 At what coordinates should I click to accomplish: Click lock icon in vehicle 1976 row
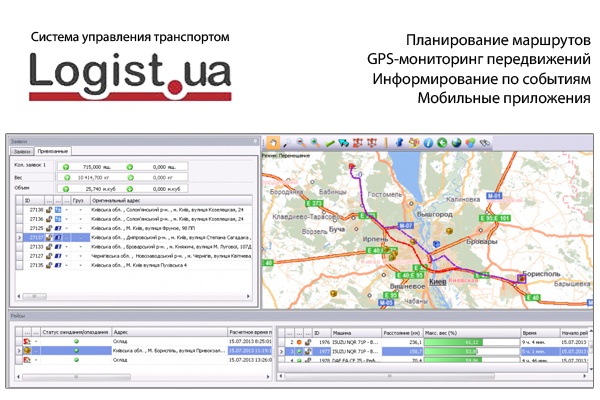[x=308, y=342]
